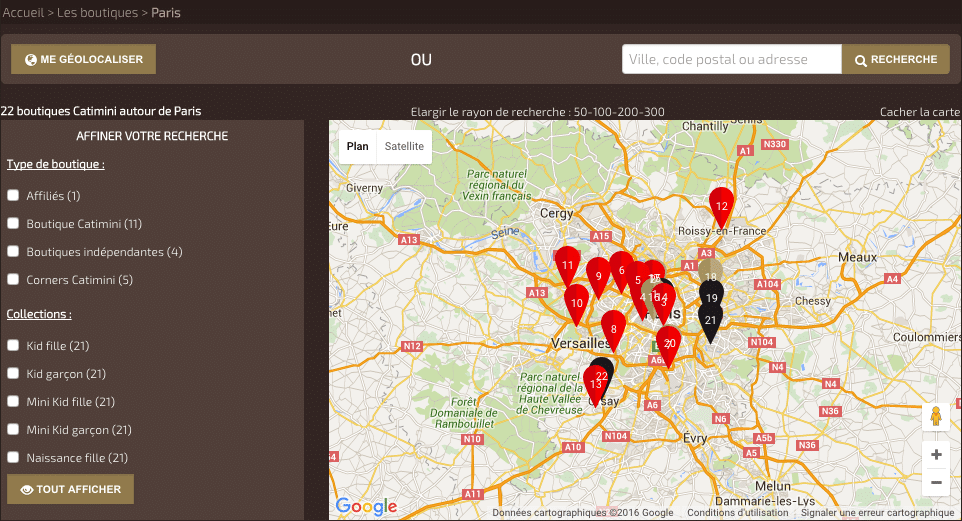Click the Type de boutique heading

[x=55, y=164]
